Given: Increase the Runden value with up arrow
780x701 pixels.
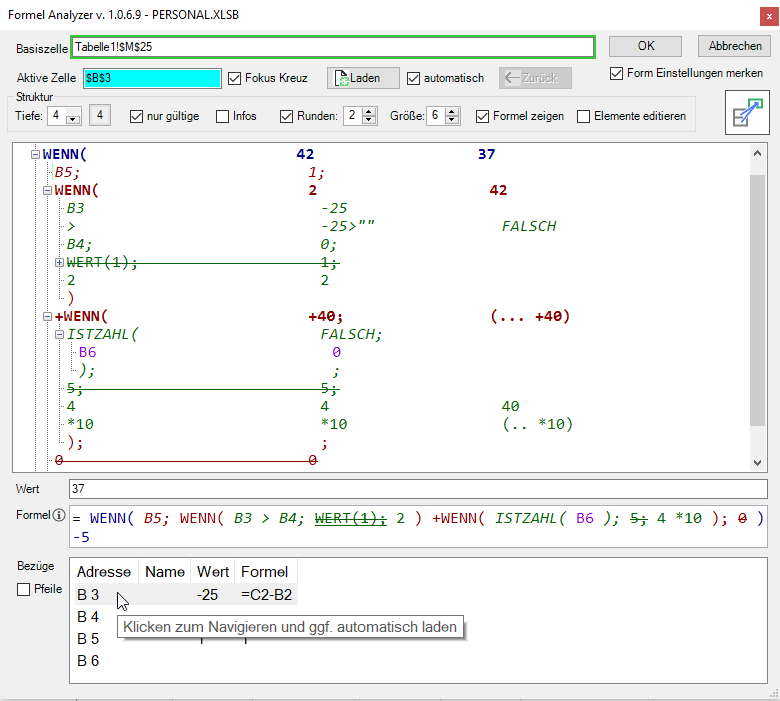Looking at the screenshot, I should coord(369,111).
